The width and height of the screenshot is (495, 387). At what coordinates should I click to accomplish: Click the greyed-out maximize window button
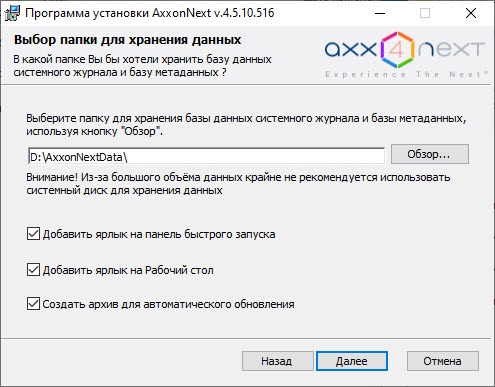(425, 13)
